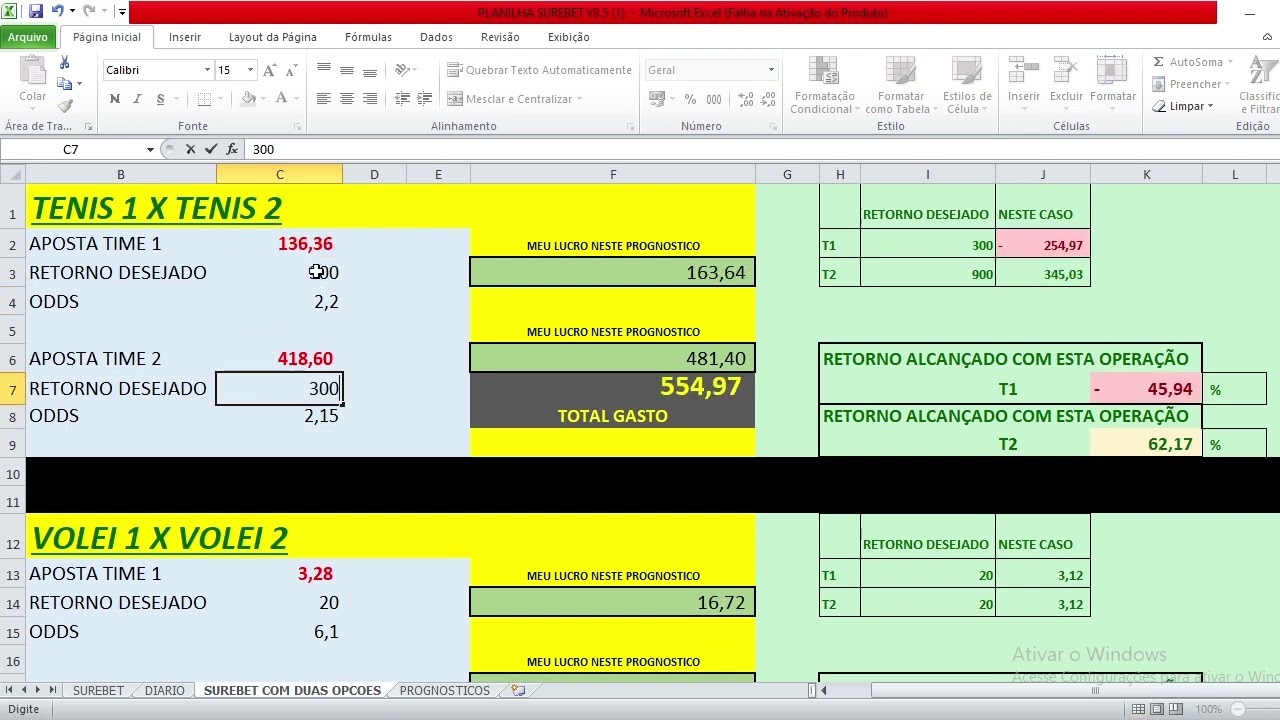
Task: Click Quebrar Texto Automaticamente button
Action: coord(539,70)
